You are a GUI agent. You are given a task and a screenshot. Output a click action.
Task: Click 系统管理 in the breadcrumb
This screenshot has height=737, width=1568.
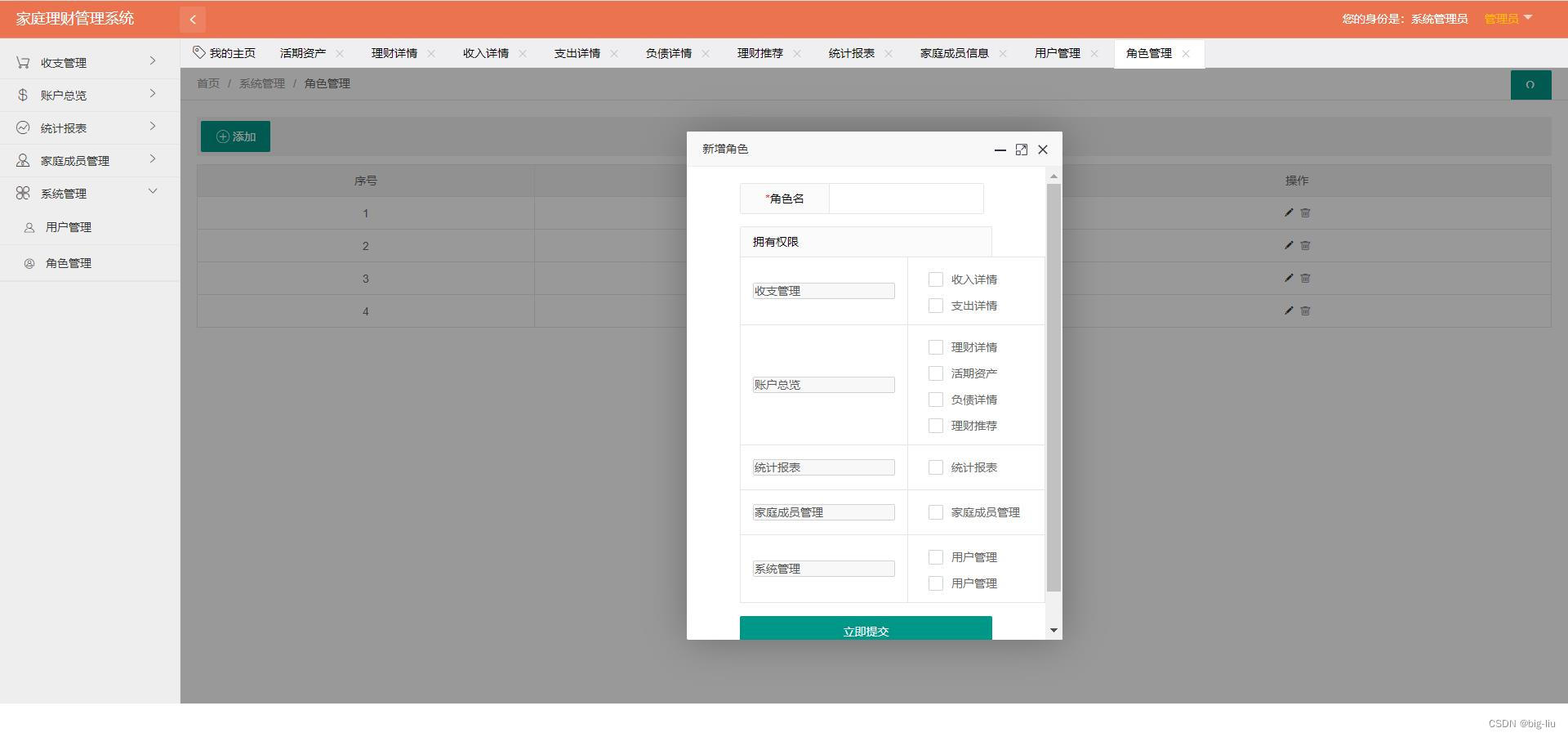pyautogui.click(x=262, y=83)
